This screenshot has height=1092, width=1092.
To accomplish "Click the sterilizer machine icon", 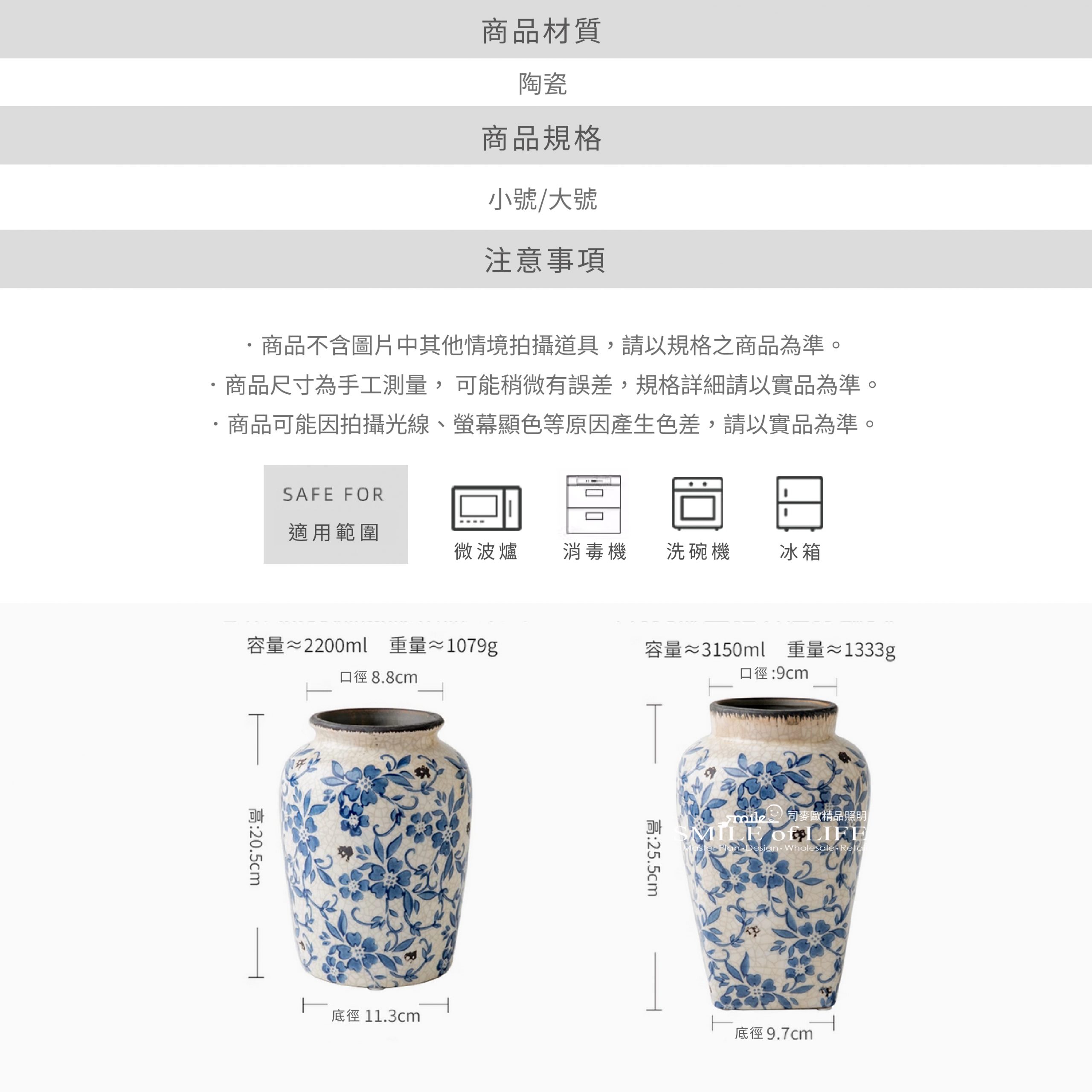I will [x=593, y=504].
